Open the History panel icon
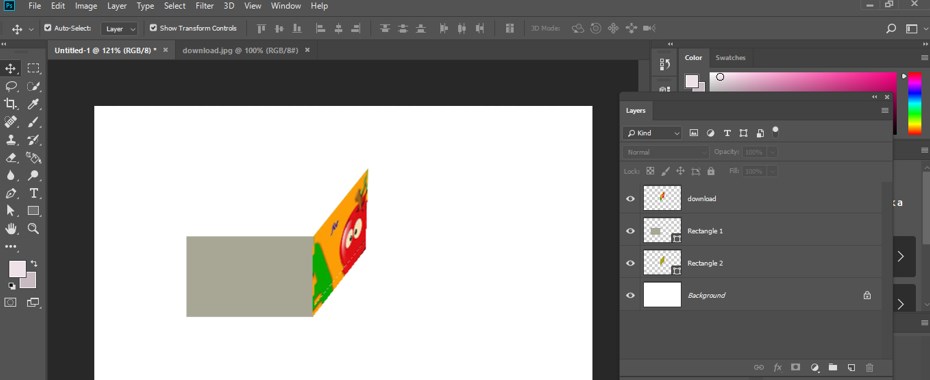The width and height of the screenshot is (930, 380). (x=665, y=64)
